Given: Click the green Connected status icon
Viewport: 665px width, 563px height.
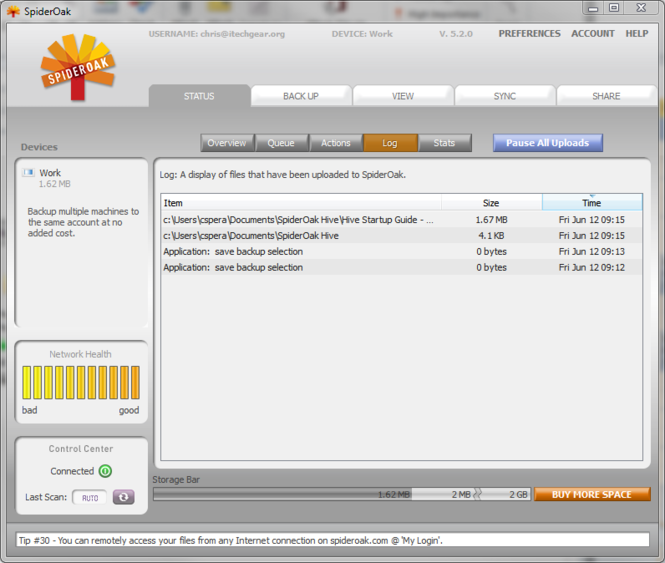Looking at the screenshot, I should pyautogui.click(x=105, y=471).
